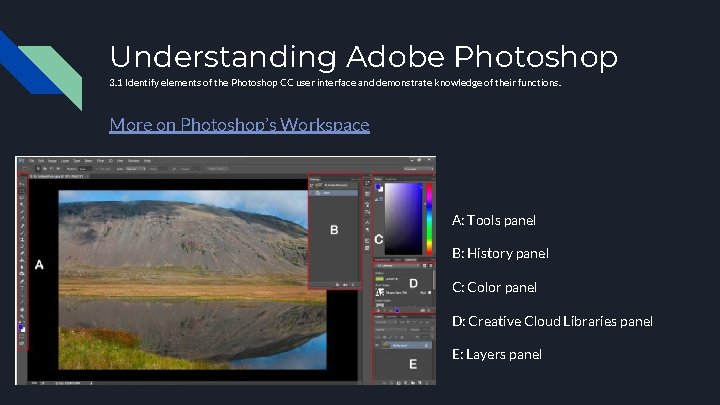Select the Lasso tool
This screenshot has width=720, height=405.
click(x=22, y=197)
